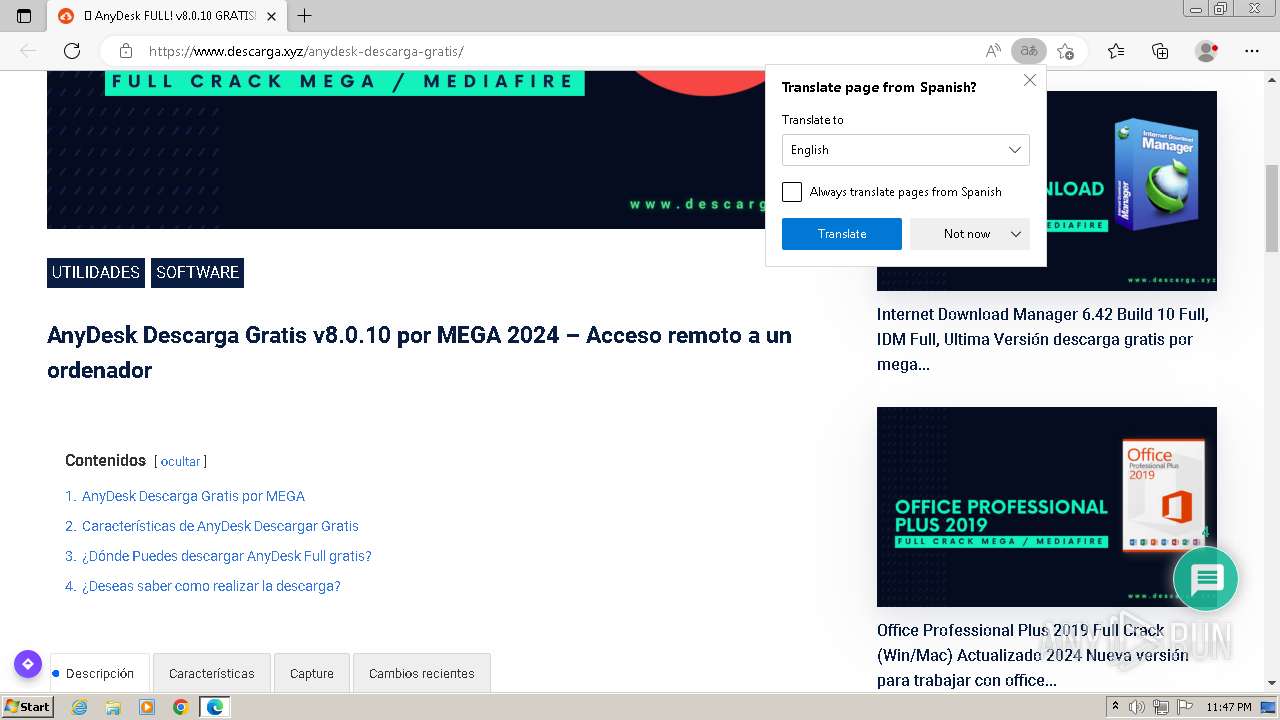Show hidden tray icons arrow

(x=1115, y=707)
